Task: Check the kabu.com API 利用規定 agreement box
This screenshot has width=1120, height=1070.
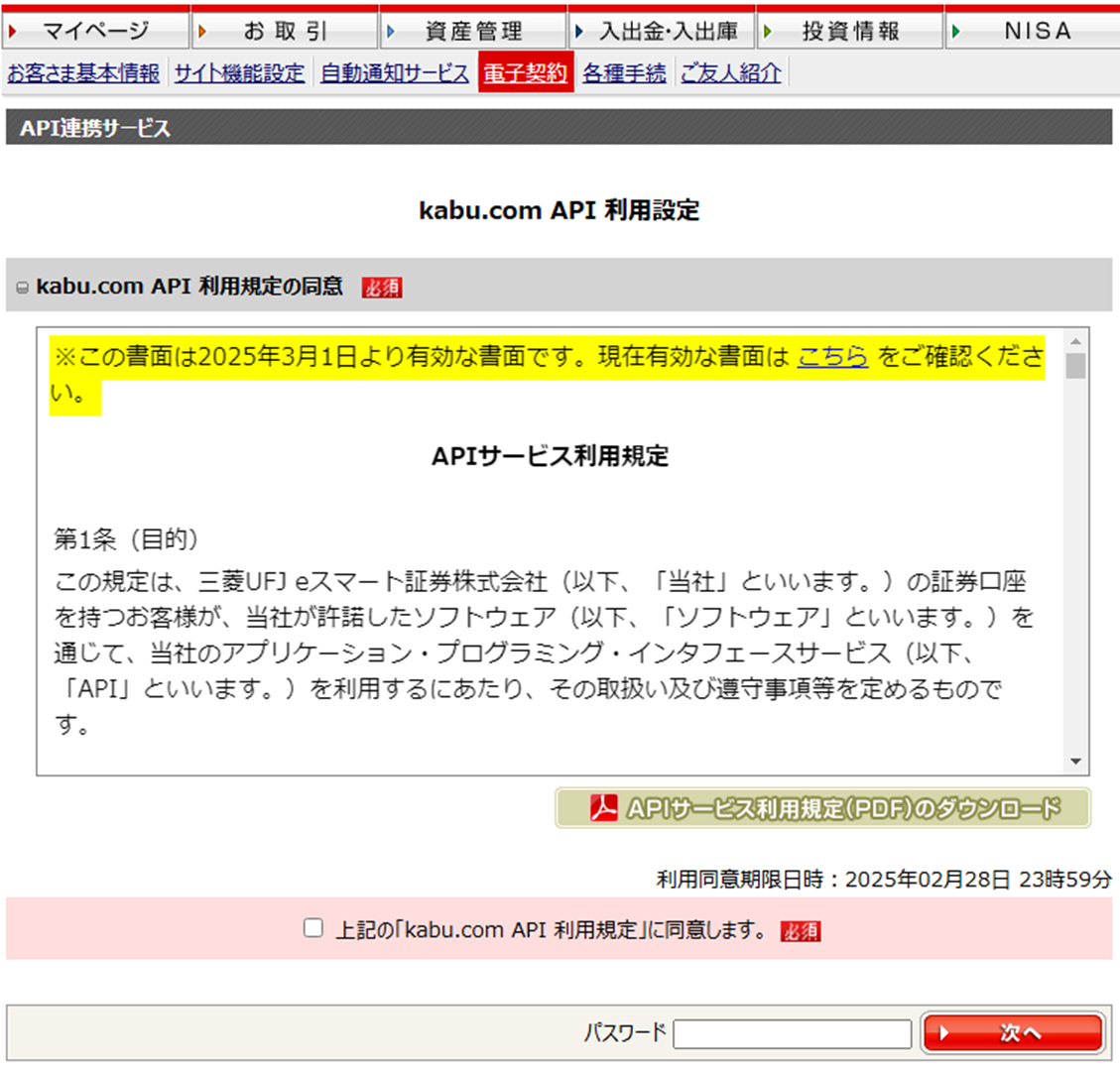Action: 312,928
